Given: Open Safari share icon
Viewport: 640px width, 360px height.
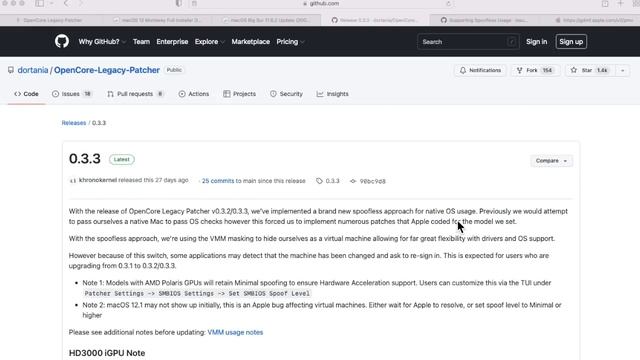Looking at the screenshot, I should point(605,4).
